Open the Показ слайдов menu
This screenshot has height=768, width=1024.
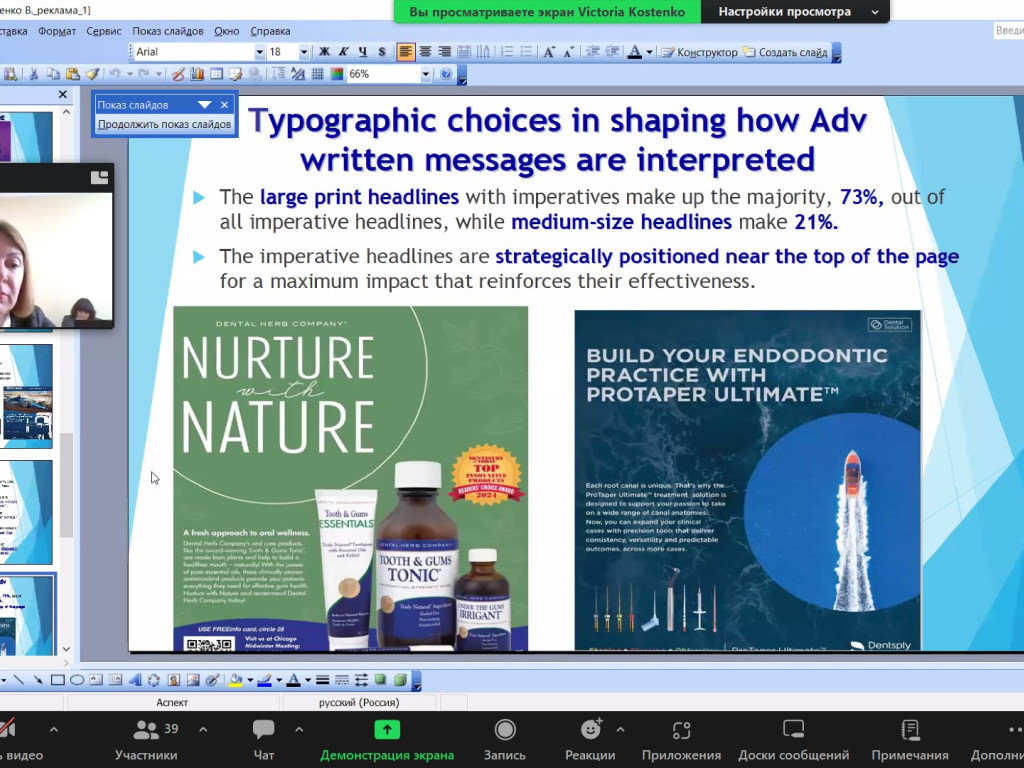pos(168,31)
